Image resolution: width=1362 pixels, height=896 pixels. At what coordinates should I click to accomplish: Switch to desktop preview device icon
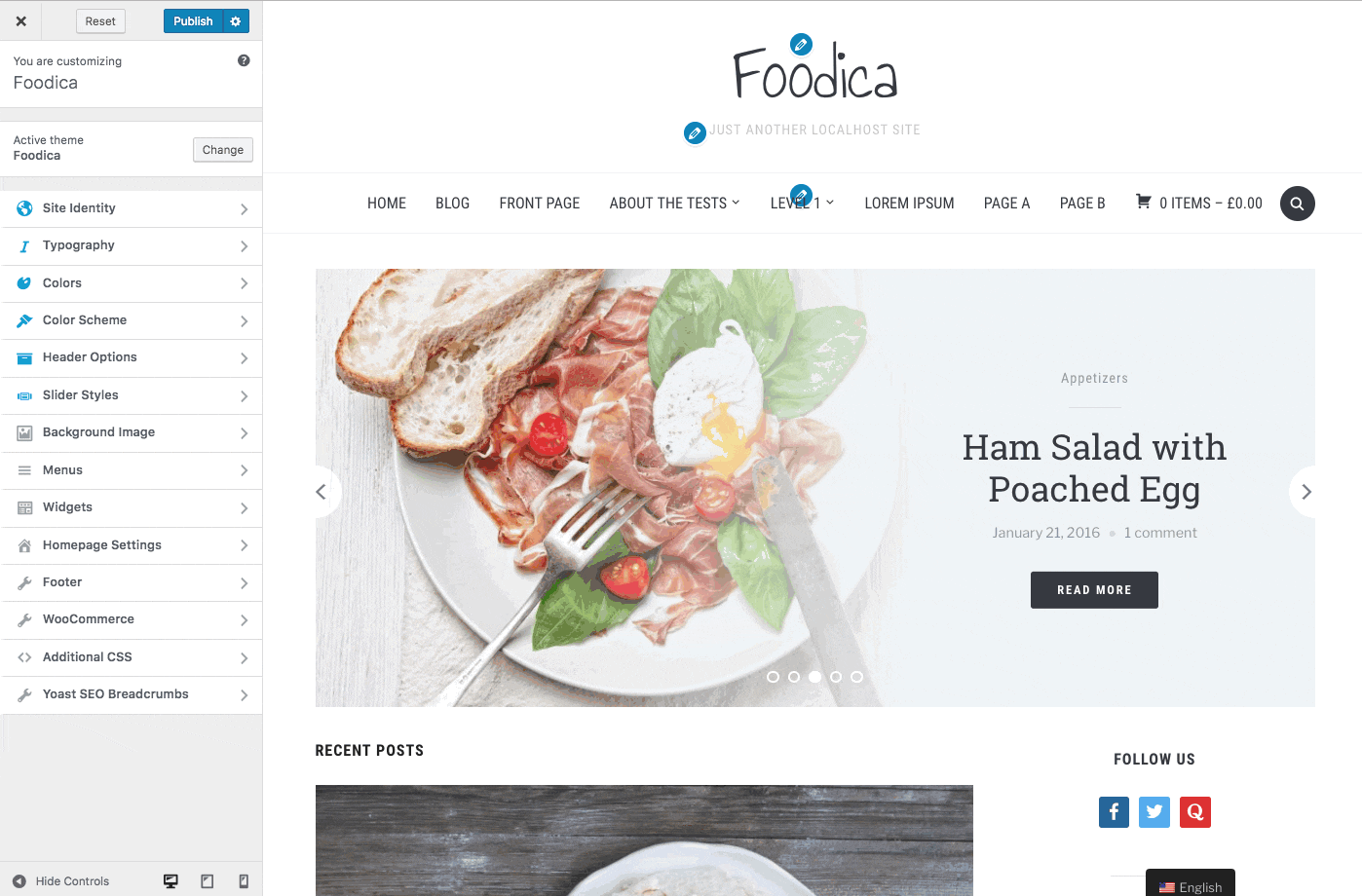(170, 881)
